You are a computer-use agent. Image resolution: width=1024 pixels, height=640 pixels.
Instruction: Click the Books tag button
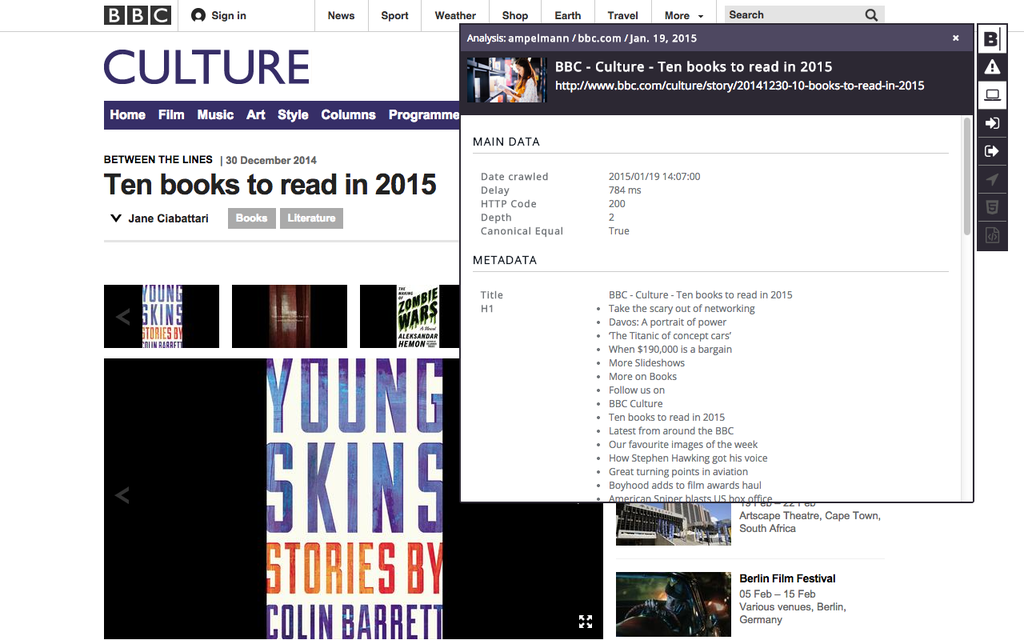pyautogui.click(x=251, y=218)
